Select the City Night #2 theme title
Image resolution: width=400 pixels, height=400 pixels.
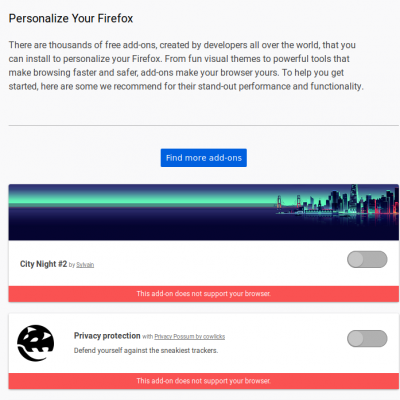[x=43, y=264]
